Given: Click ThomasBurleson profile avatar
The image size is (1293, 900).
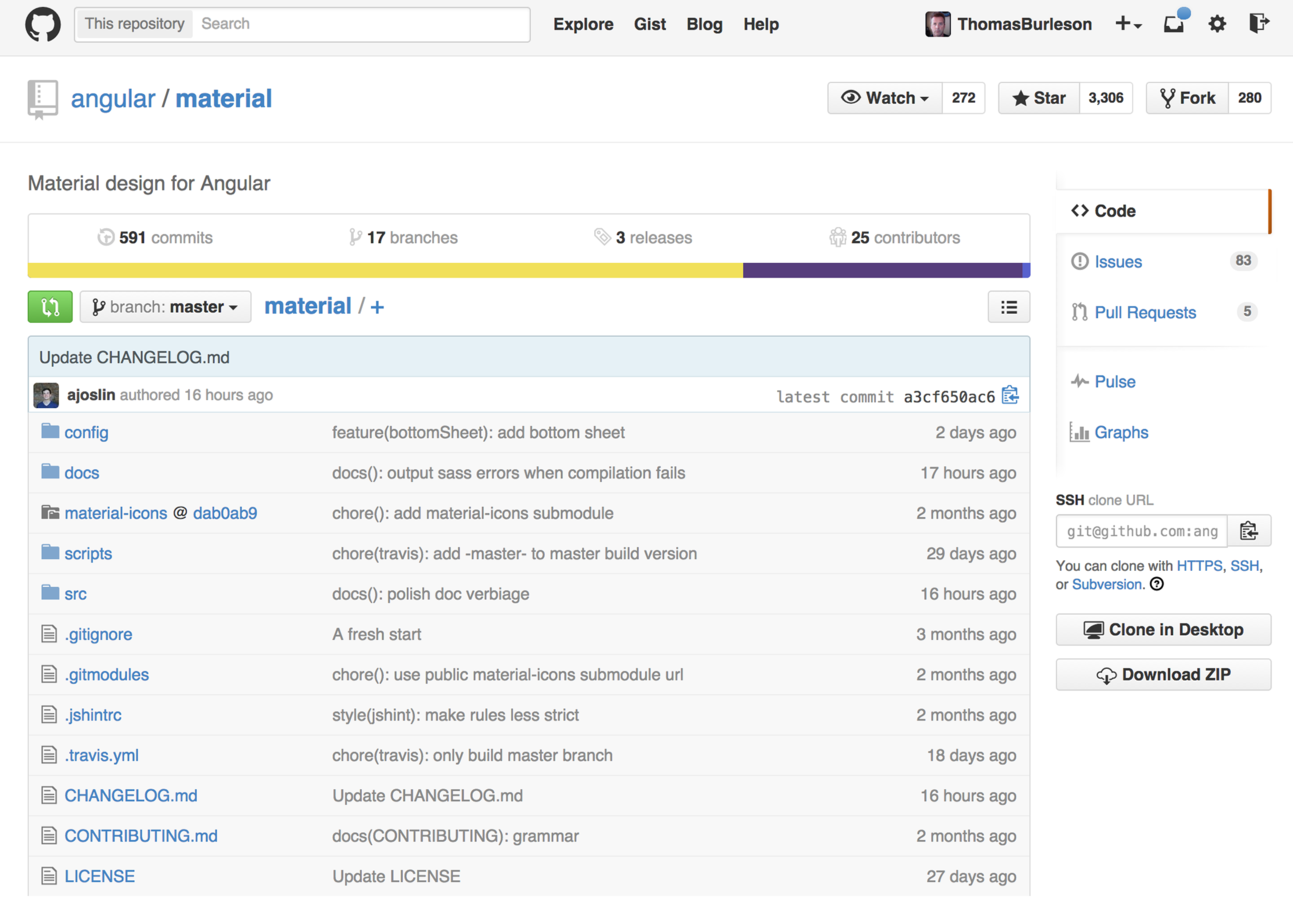Looking at the screenshot, I should click(x=938, y=24).
